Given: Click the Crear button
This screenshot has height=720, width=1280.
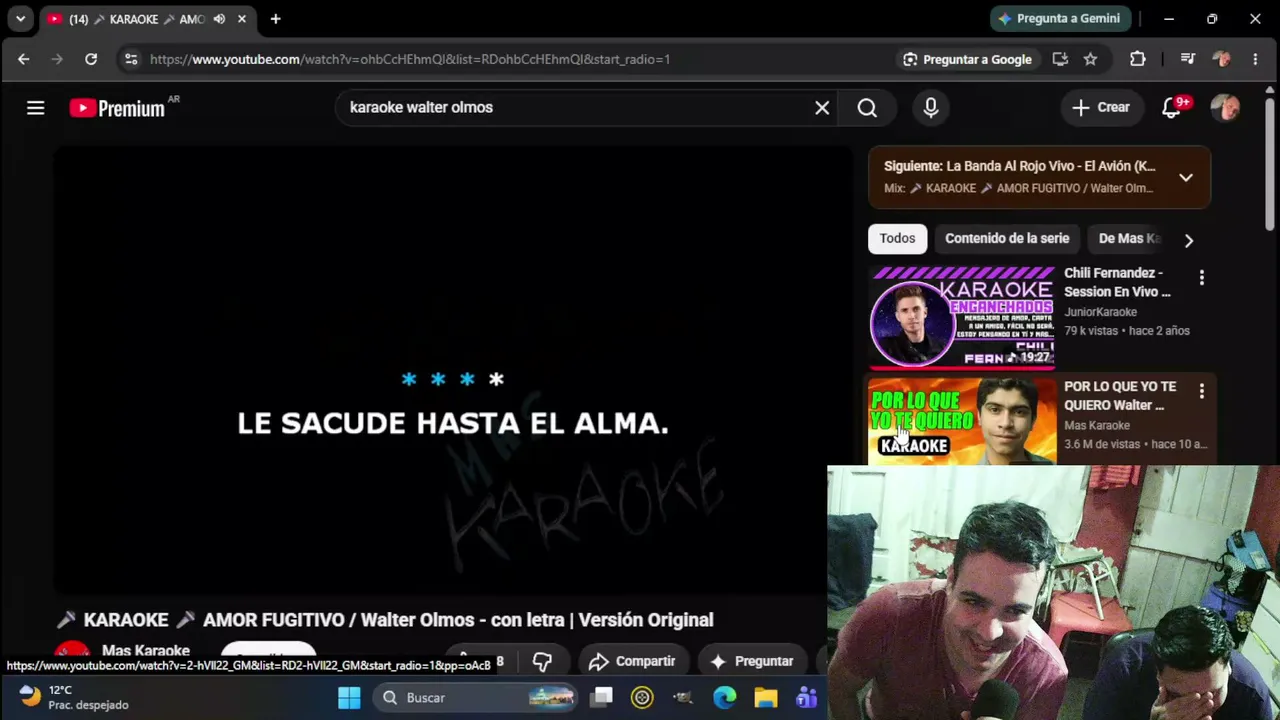Looking at the screenshot, I should (1101, 108).
